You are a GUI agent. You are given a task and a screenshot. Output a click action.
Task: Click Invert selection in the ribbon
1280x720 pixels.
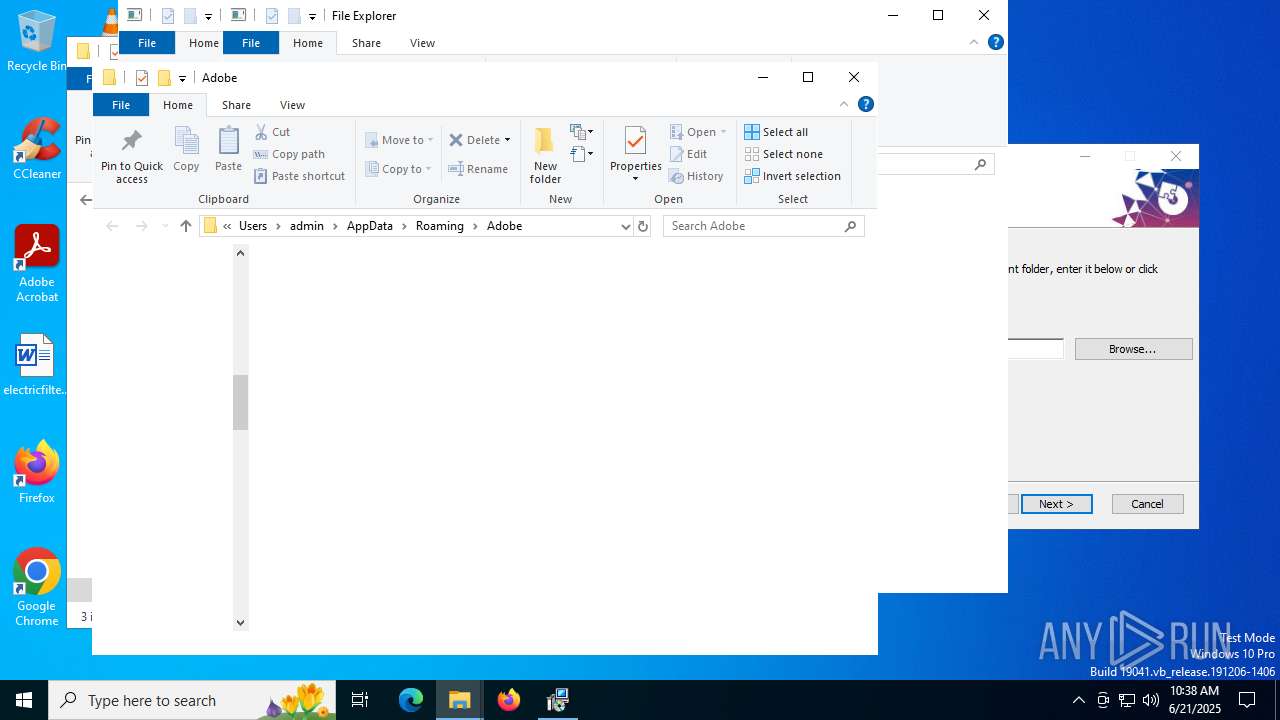(793, 176)
